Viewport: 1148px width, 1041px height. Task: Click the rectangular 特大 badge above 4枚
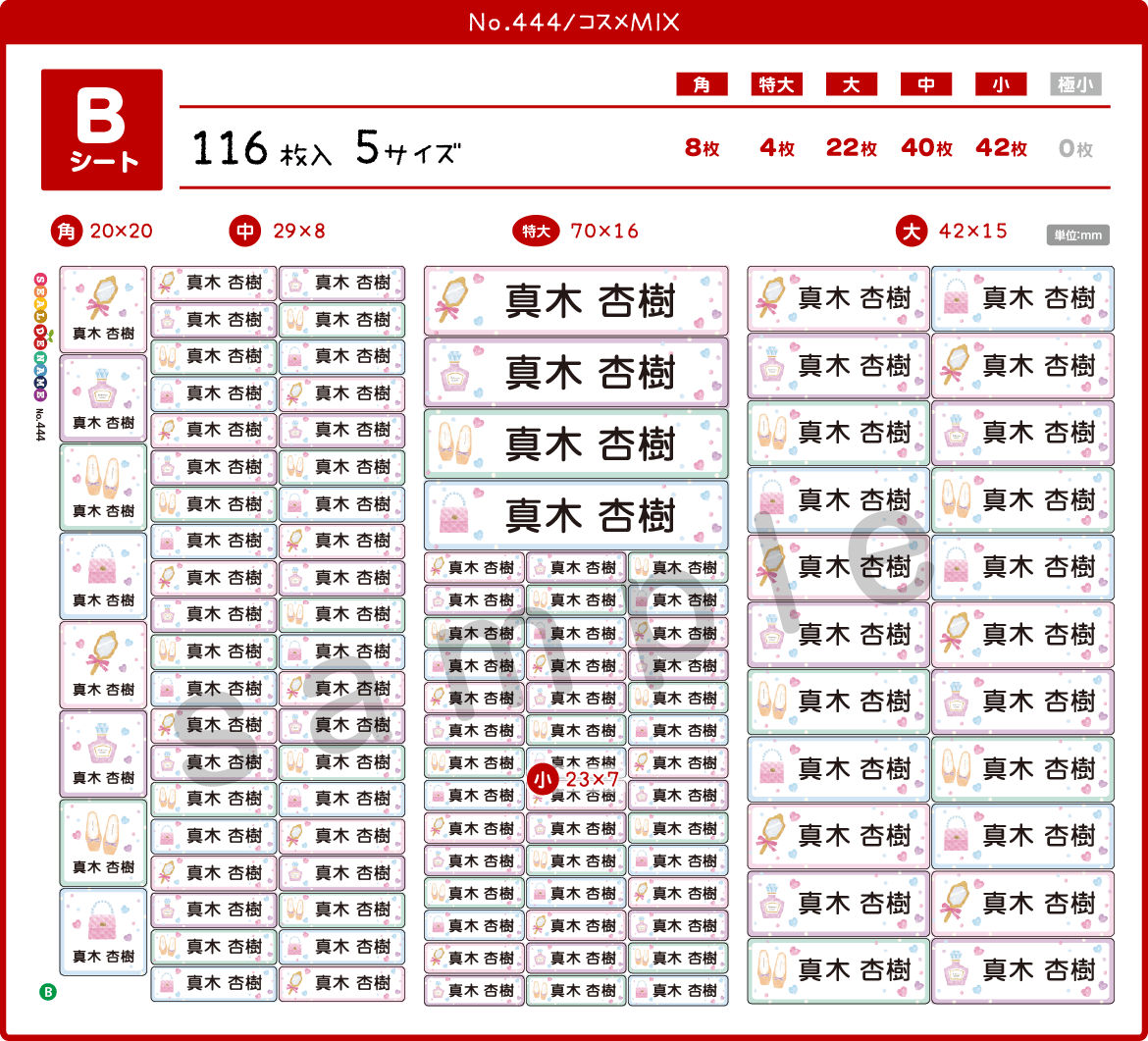pyautogui.click(x=776, y=85)
